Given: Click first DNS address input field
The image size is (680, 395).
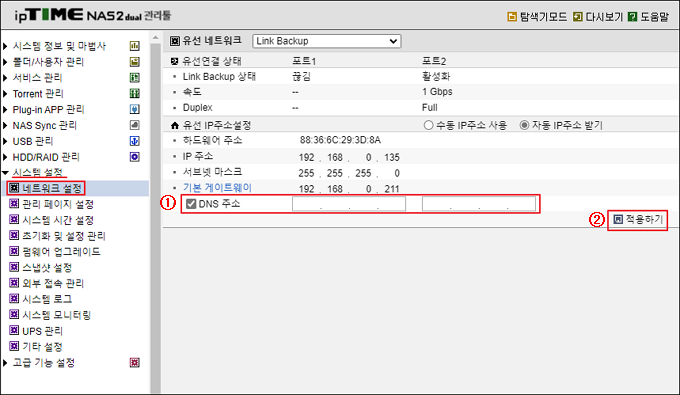Looking at the screenshot, I should click(349, 204).
